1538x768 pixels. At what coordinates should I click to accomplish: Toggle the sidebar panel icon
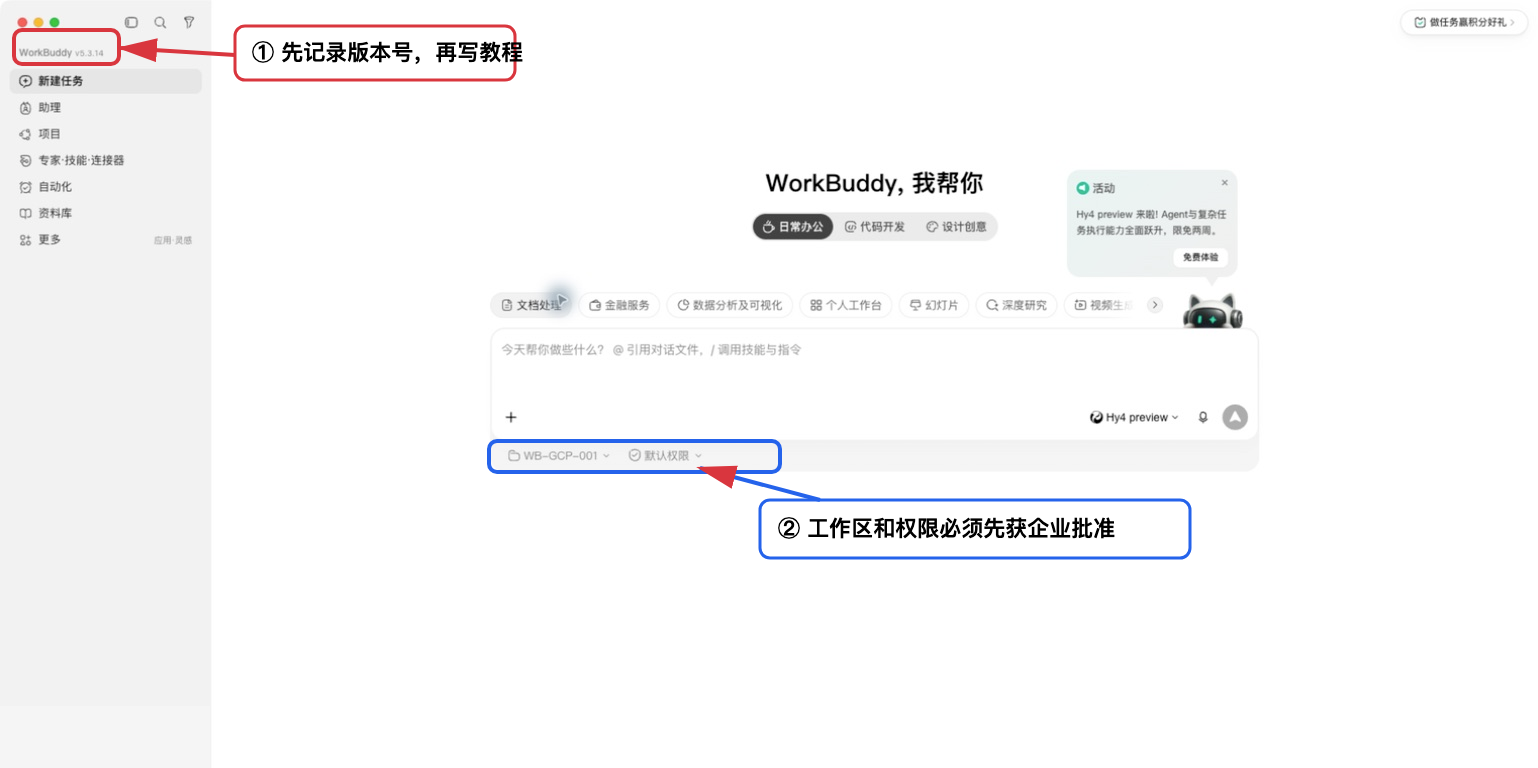[131, 22]
